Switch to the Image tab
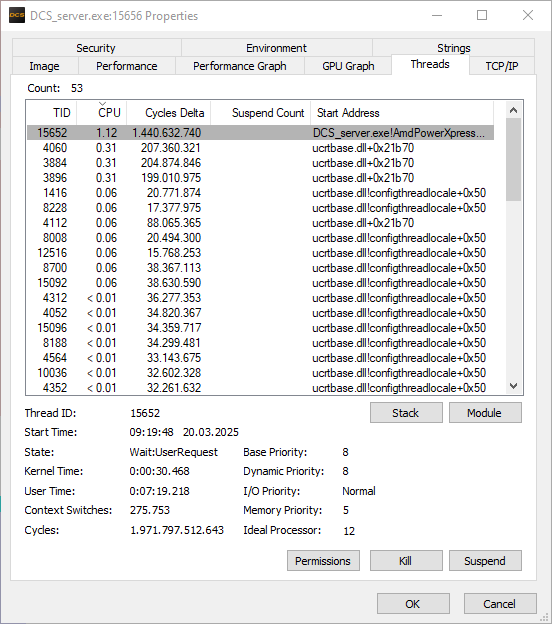The height and width of the screenshot is (624, 552). click(x=45, y=66)
